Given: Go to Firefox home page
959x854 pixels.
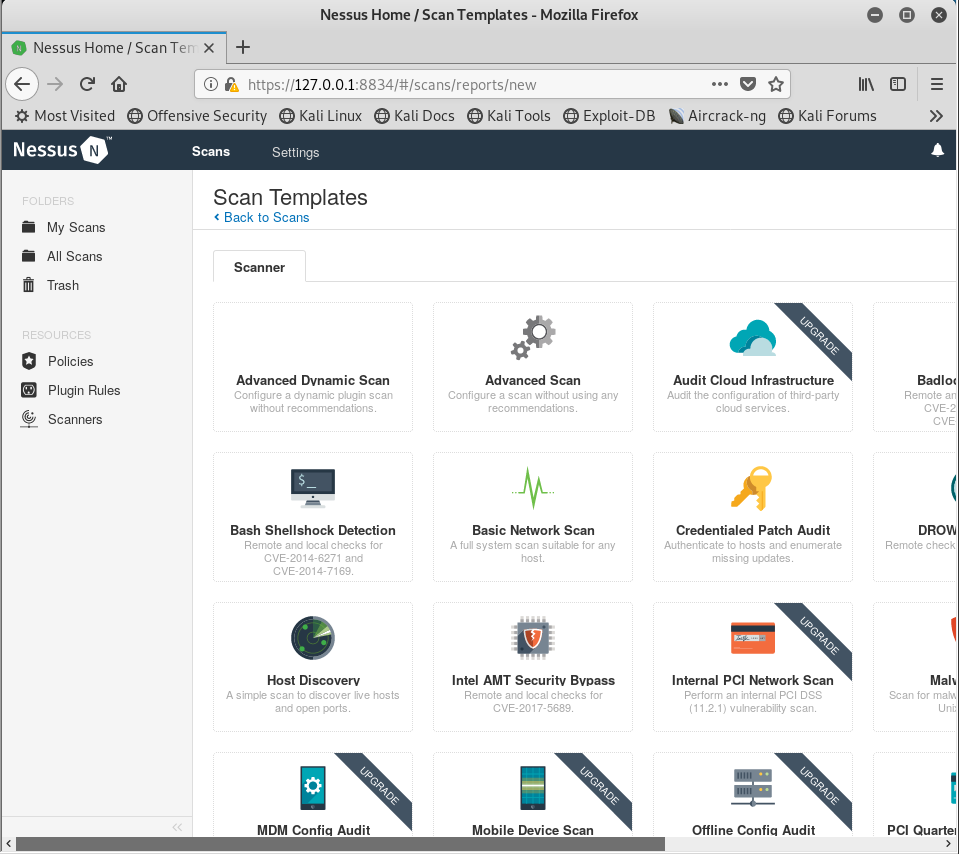Looking at the screenshot, I should pos(119,84).
